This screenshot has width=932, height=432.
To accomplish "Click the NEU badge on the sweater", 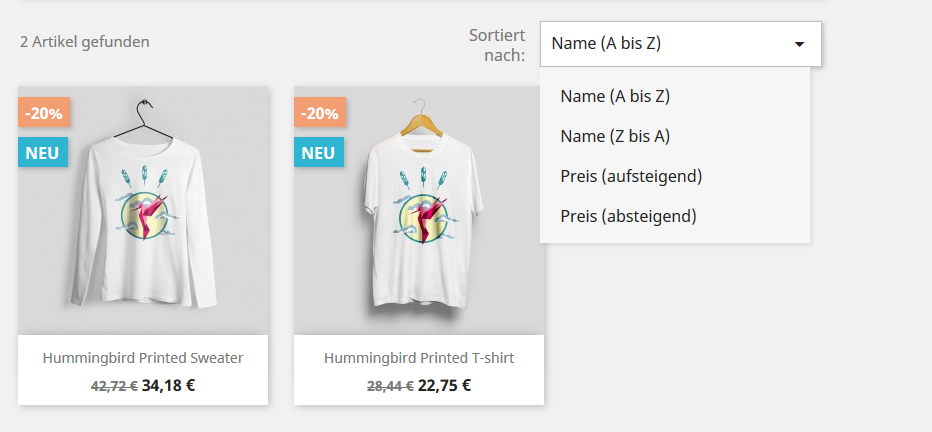I will tap(42, 153).
